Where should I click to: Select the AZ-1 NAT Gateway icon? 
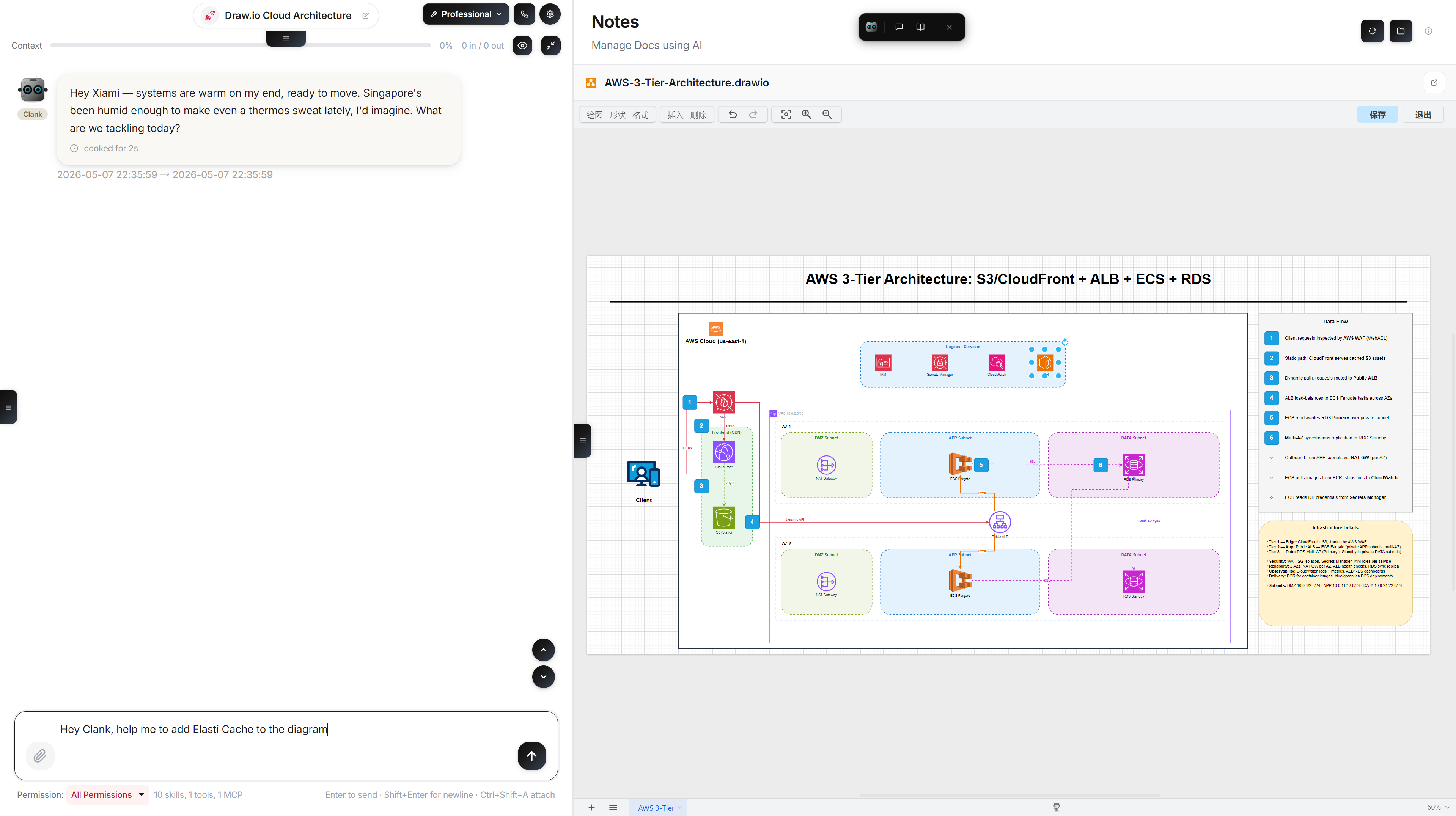coord(826,465)
